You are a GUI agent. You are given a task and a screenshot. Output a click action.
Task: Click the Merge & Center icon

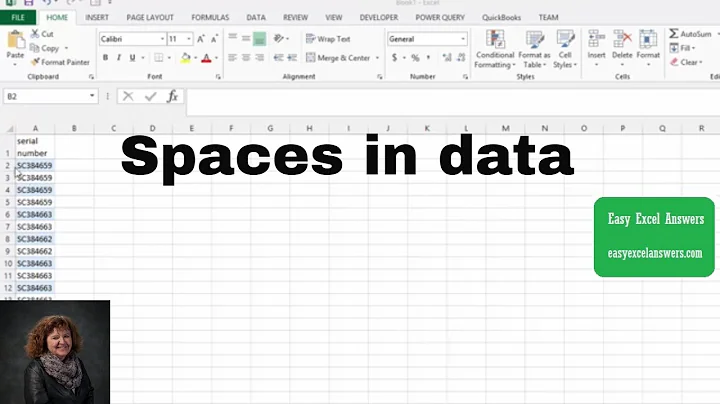[x=310, y=58]
